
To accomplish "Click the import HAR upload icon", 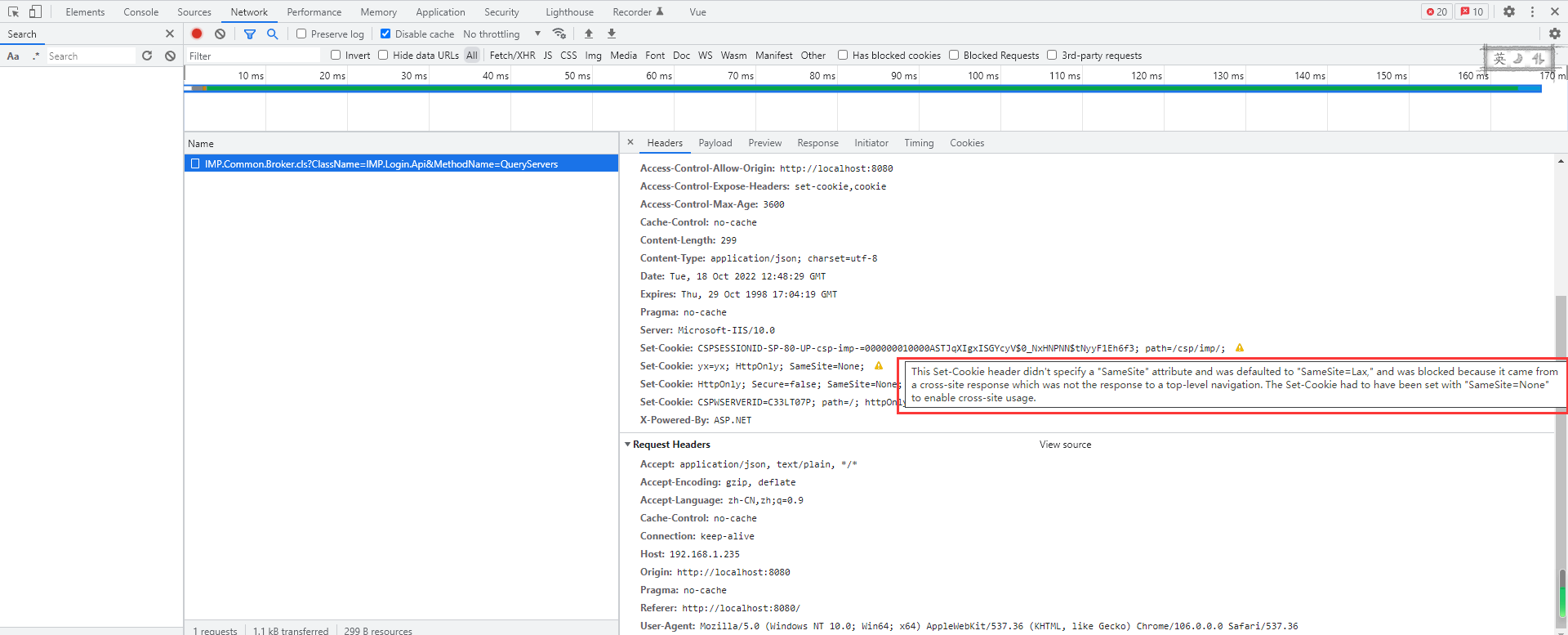I will (x=589, y=34).
